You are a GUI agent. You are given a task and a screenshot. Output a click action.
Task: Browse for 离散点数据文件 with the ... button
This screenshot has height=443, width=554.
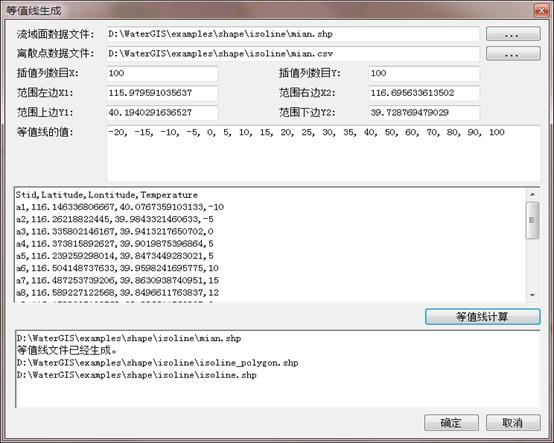pyautogui.click(x=513, y=54)
